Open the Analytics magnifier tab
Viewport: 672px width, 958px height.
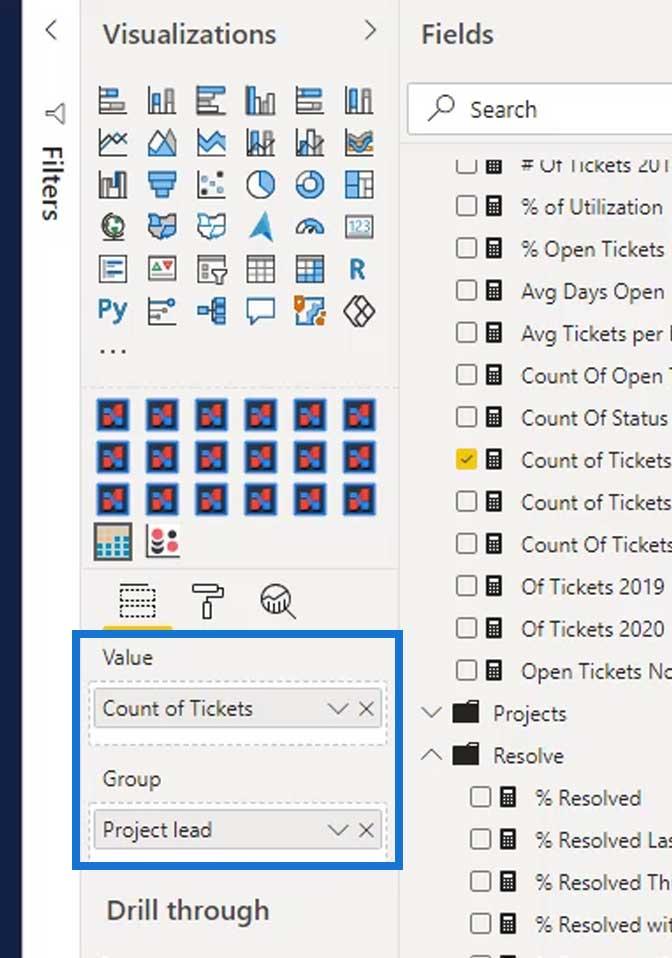click(278, 602)
